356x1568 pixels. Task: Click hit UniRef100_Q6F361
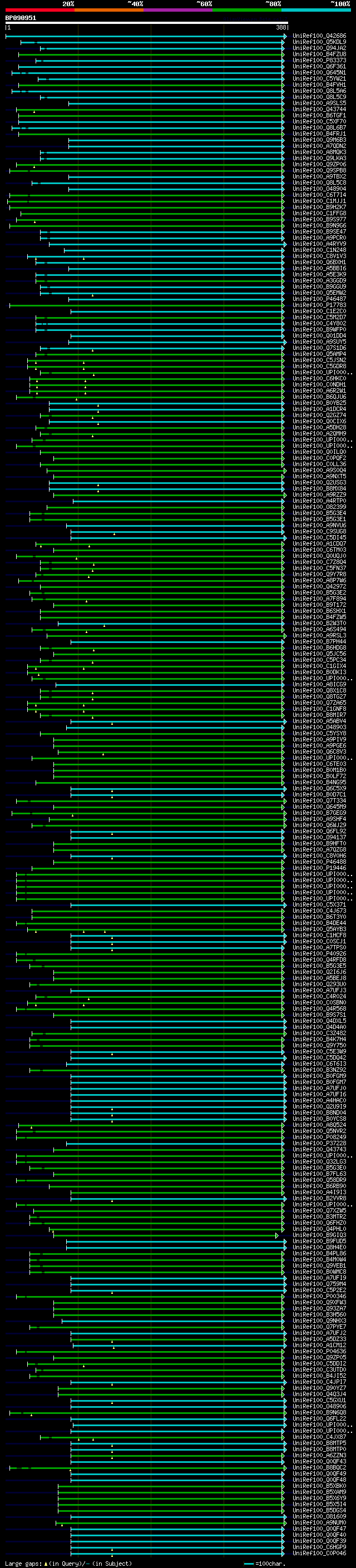coord(319,66)
